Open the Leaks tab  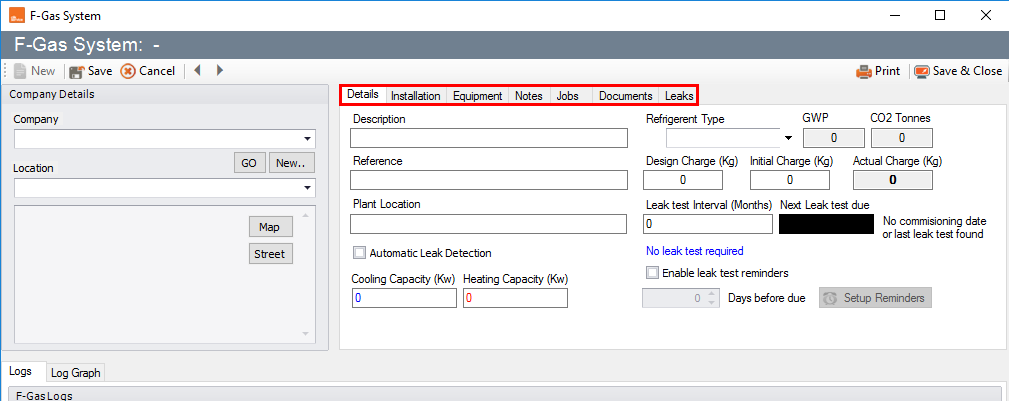[x=679, y=96]
